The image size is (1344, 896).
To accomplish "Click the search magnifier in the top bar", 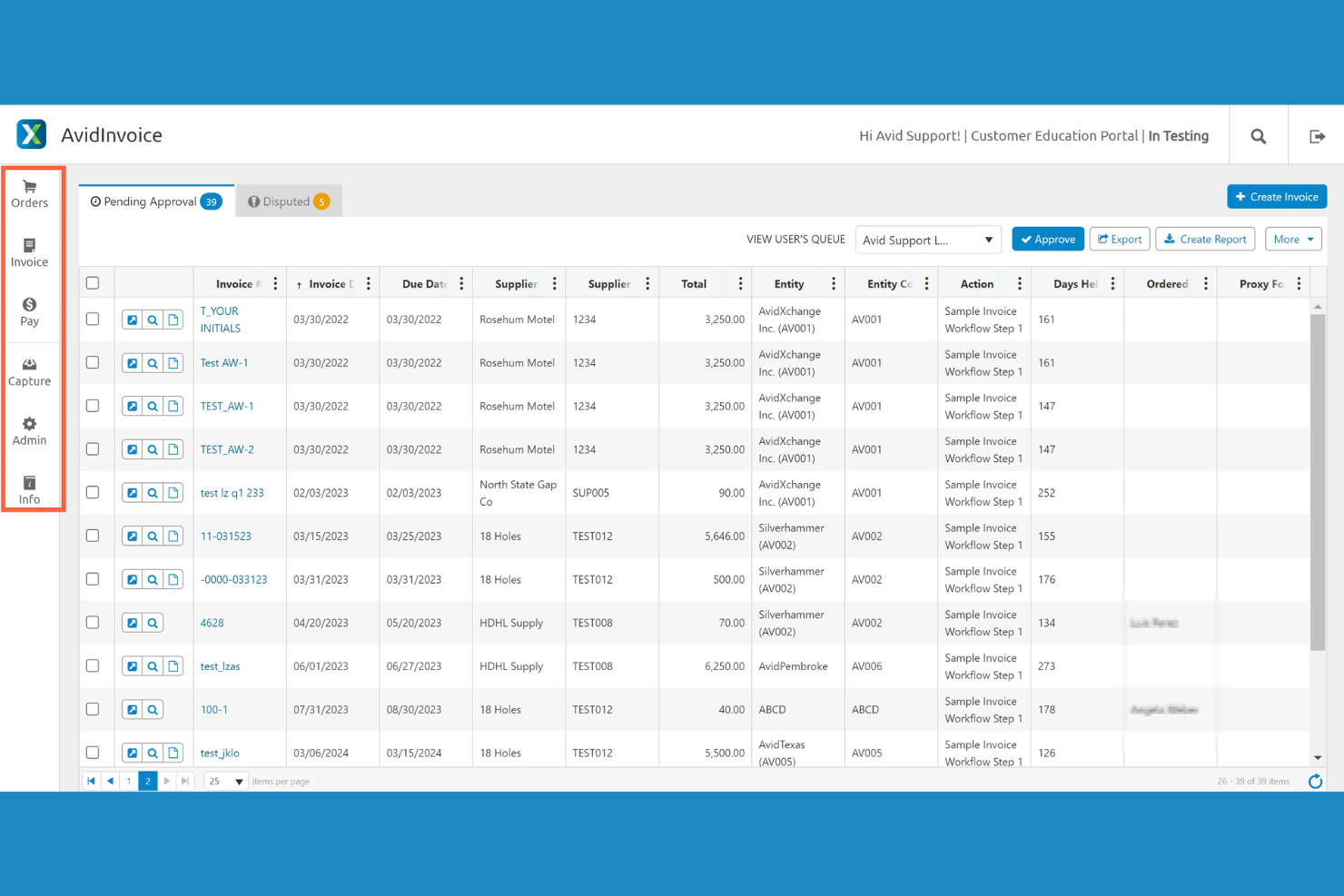I will click(1258, 135).
